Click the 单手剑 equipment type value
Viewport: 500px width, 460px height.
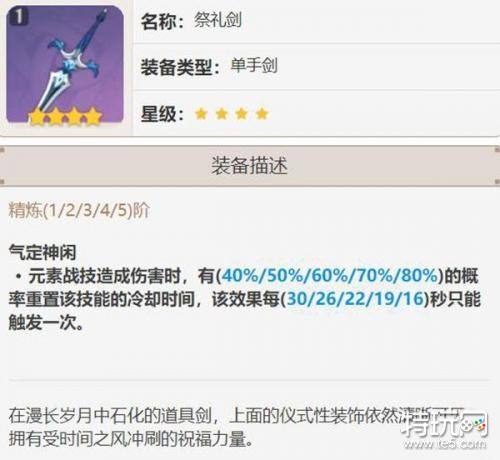click(x=254, y=65)
